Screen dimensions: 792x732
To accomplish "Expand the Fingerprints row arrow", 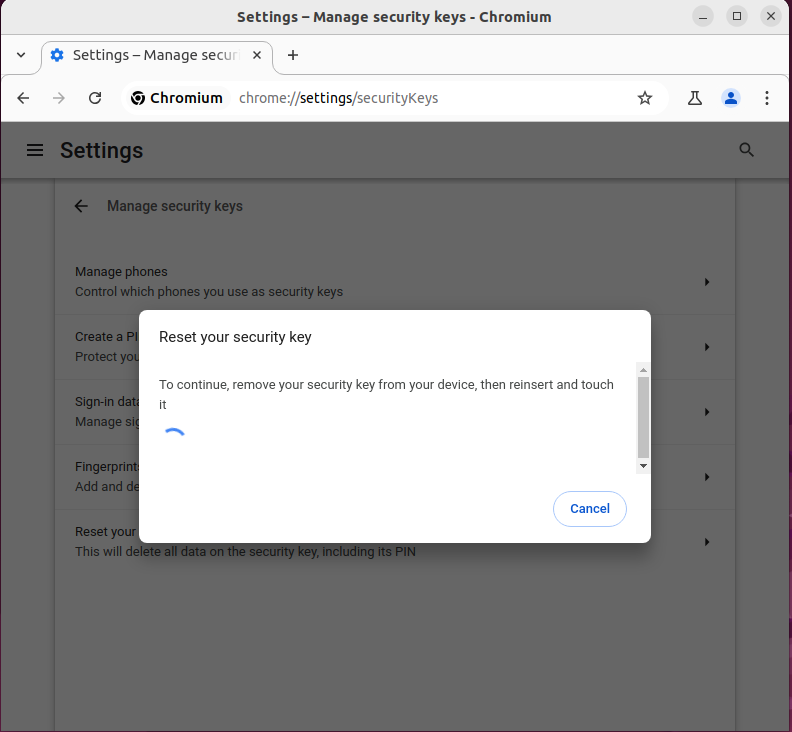I will click(707, 477).
